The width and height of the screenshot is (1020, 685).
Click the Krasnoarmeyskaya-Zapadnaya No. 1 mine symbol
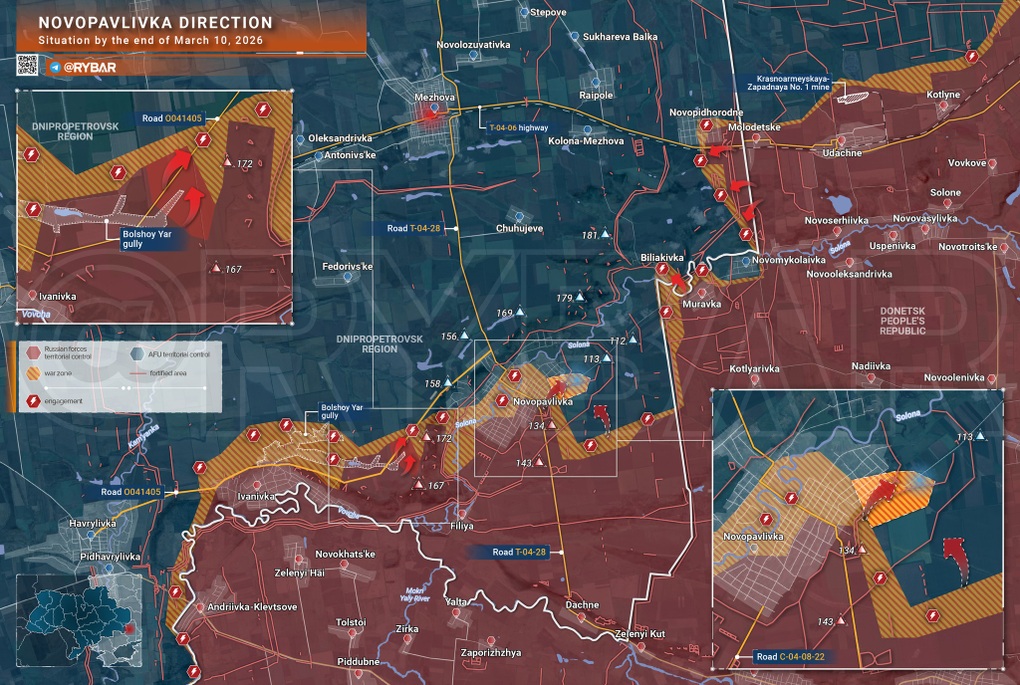point(855,96)
